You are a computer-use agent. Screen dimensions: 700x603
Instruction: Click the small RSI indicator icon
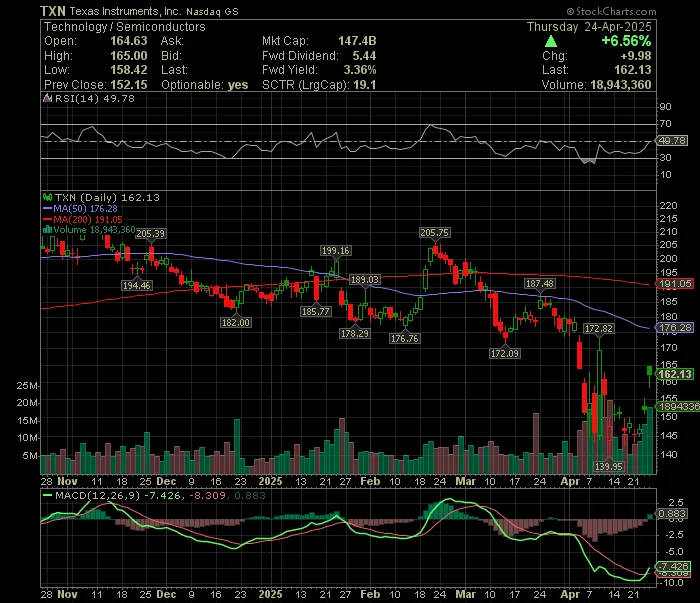point(47,98)
